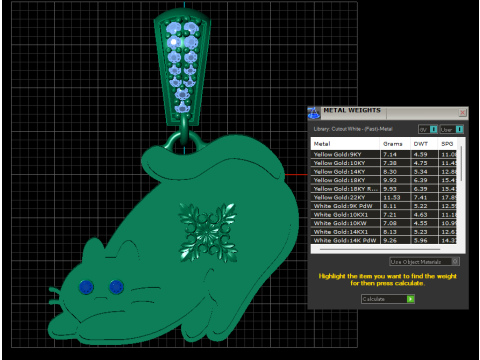Screen dimensions: 480x360
Task: Click the metal table horizontal scrollbar
Action: pyautogui.click(x=380, y=249)
